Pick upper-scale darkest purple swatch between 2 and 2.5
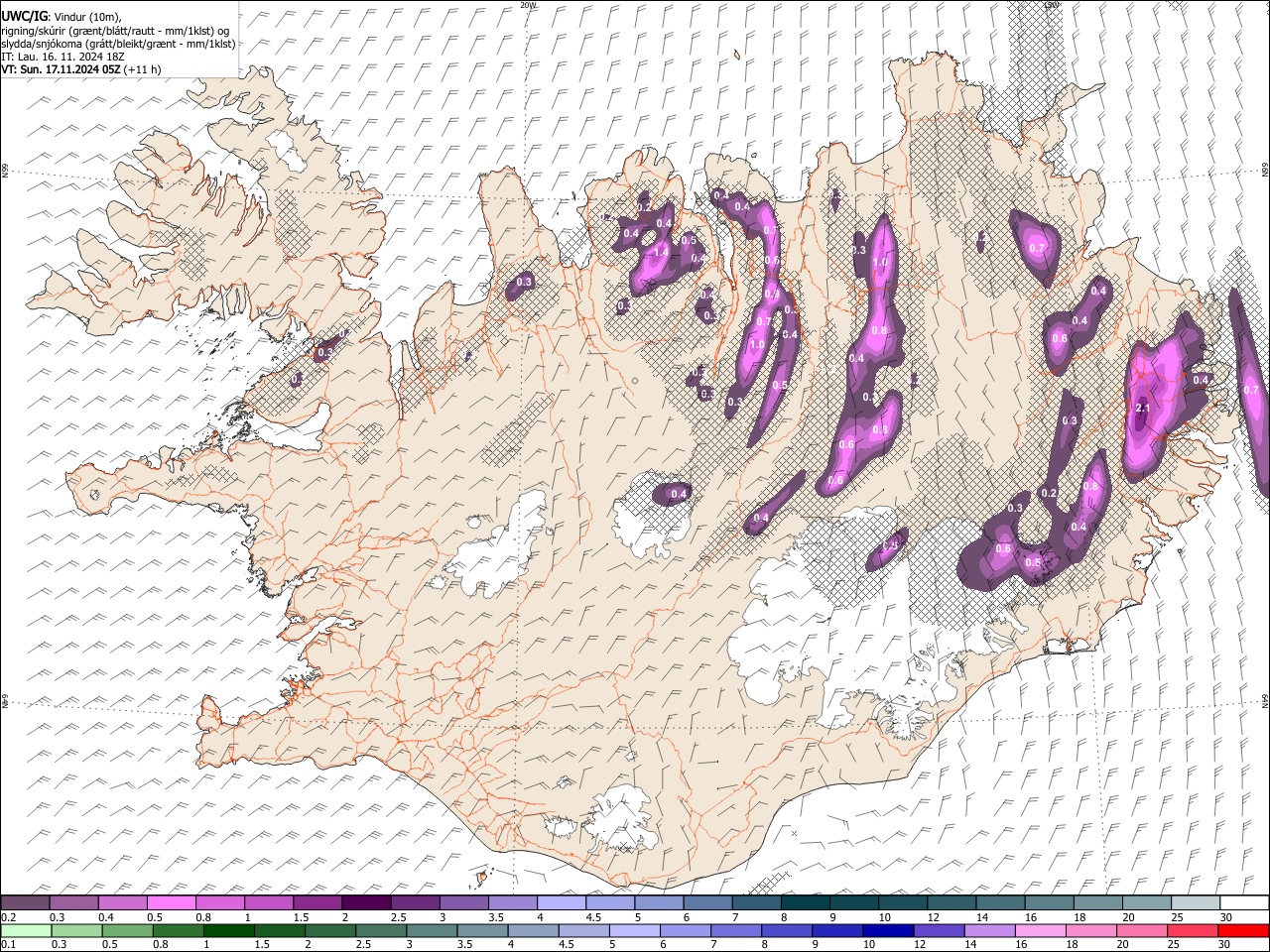This screenshot has height=952, width=1270. (x=365, y=903)
